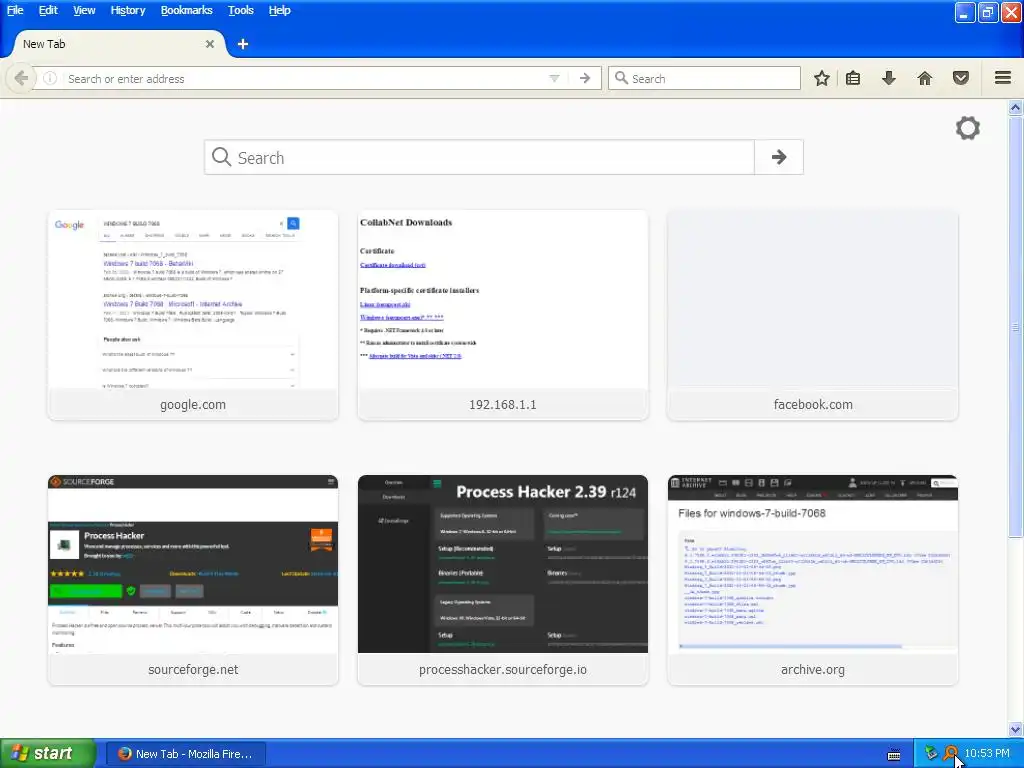Open the Help menu

(x=280, y=10)
